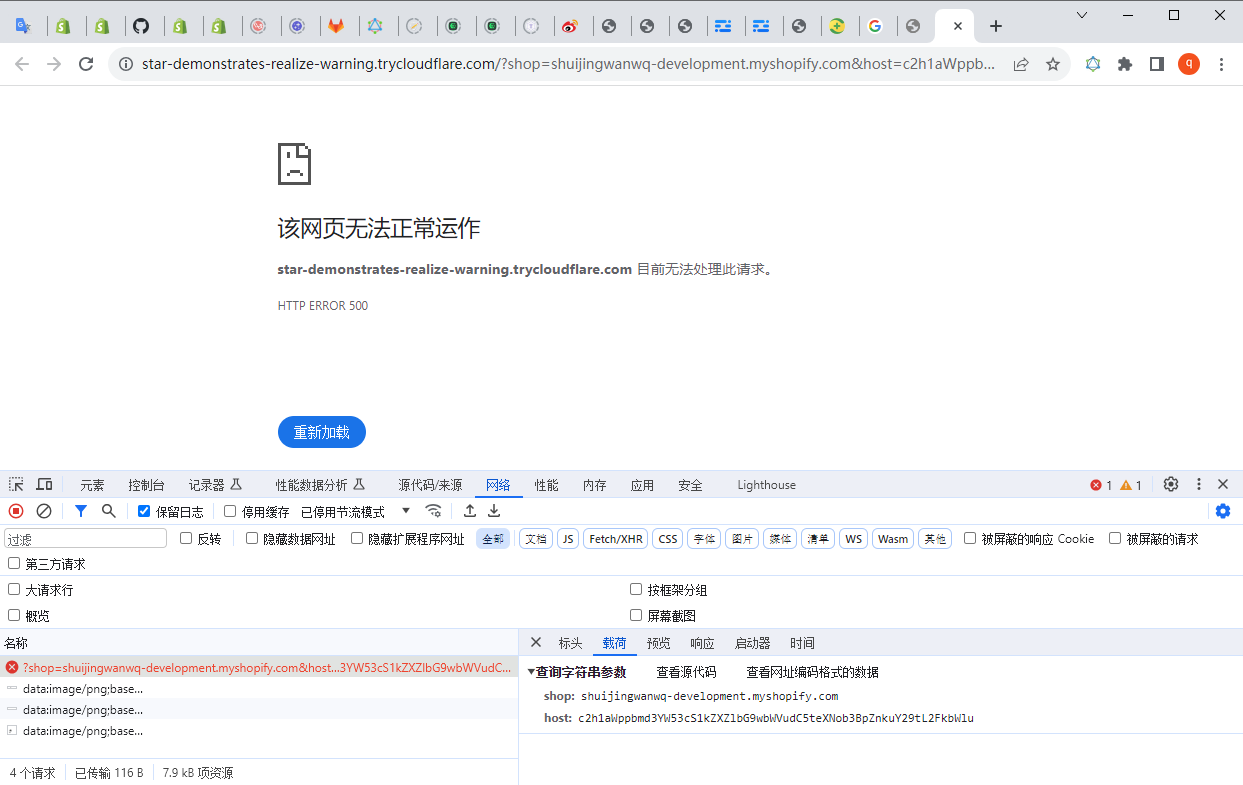Open the 响应 tab for the request

(702, 643)
